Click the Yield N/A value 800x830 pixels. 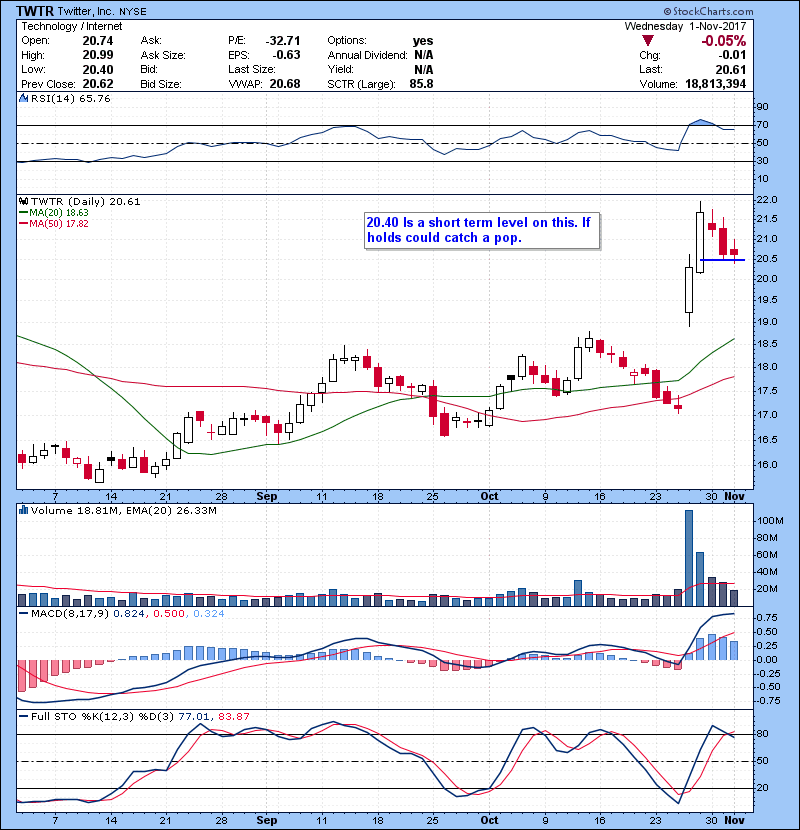pyautogui.click(x=424, y=69)
